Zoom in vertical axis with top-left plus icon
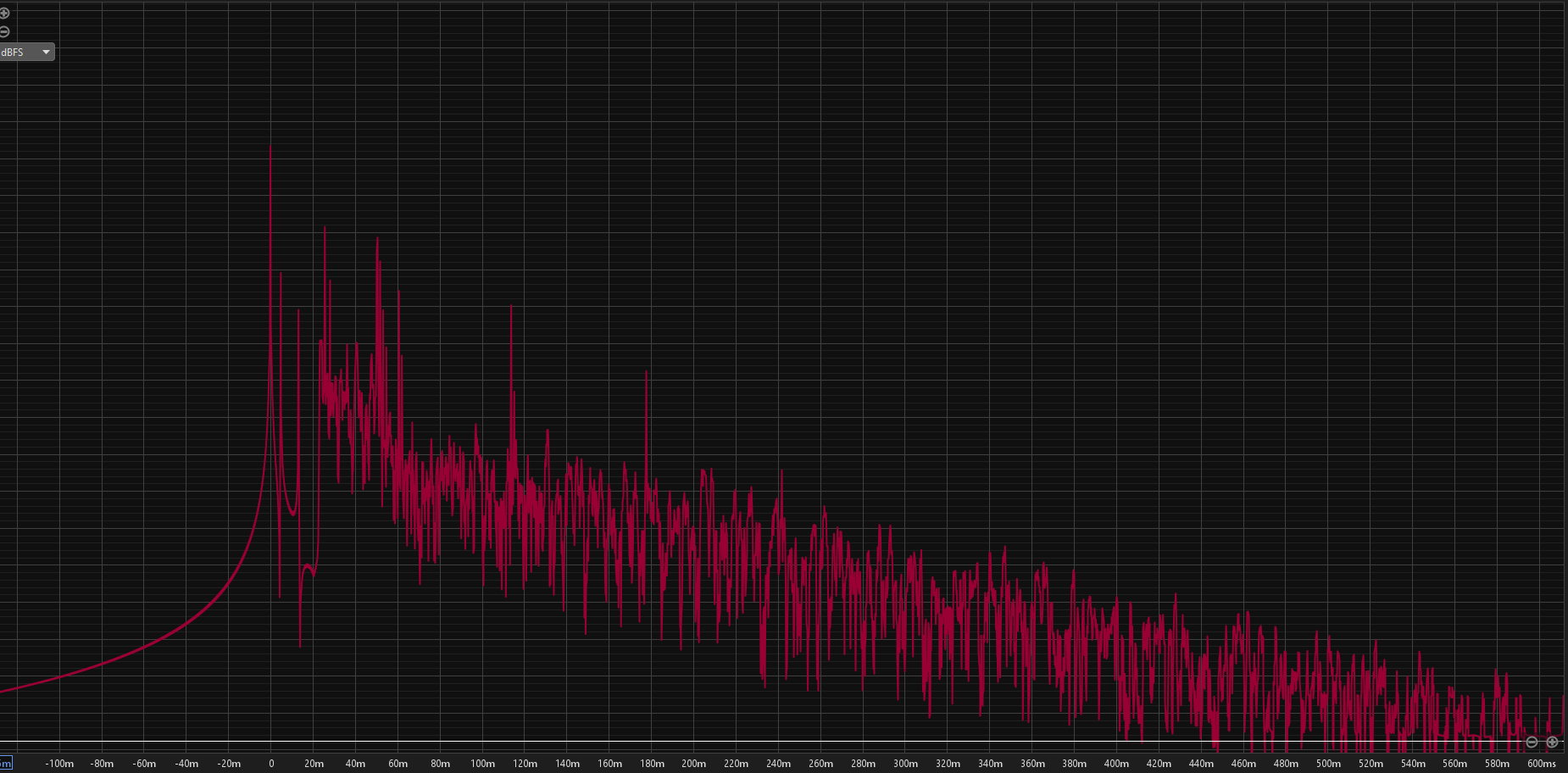Image resolution: width=1568 pixels, height=773 pixels. pyautogui.click(x=4, y=14)
